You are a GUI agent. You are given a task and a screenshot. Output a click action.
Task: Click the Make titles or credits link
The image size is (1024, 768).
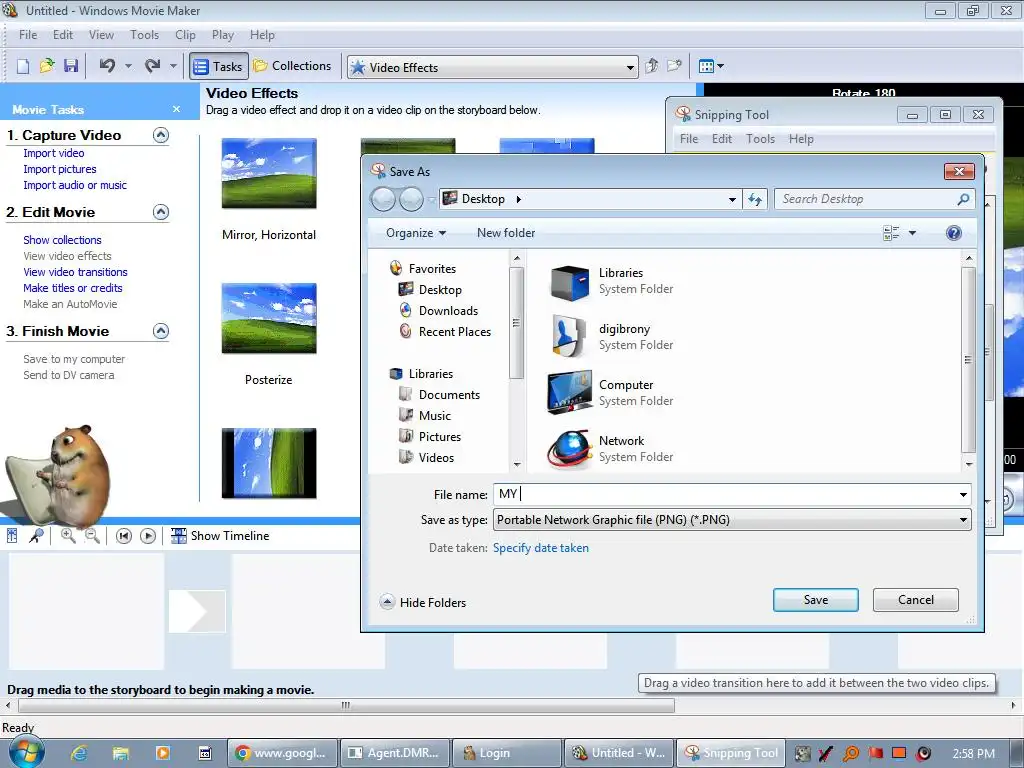pos(72,288)
